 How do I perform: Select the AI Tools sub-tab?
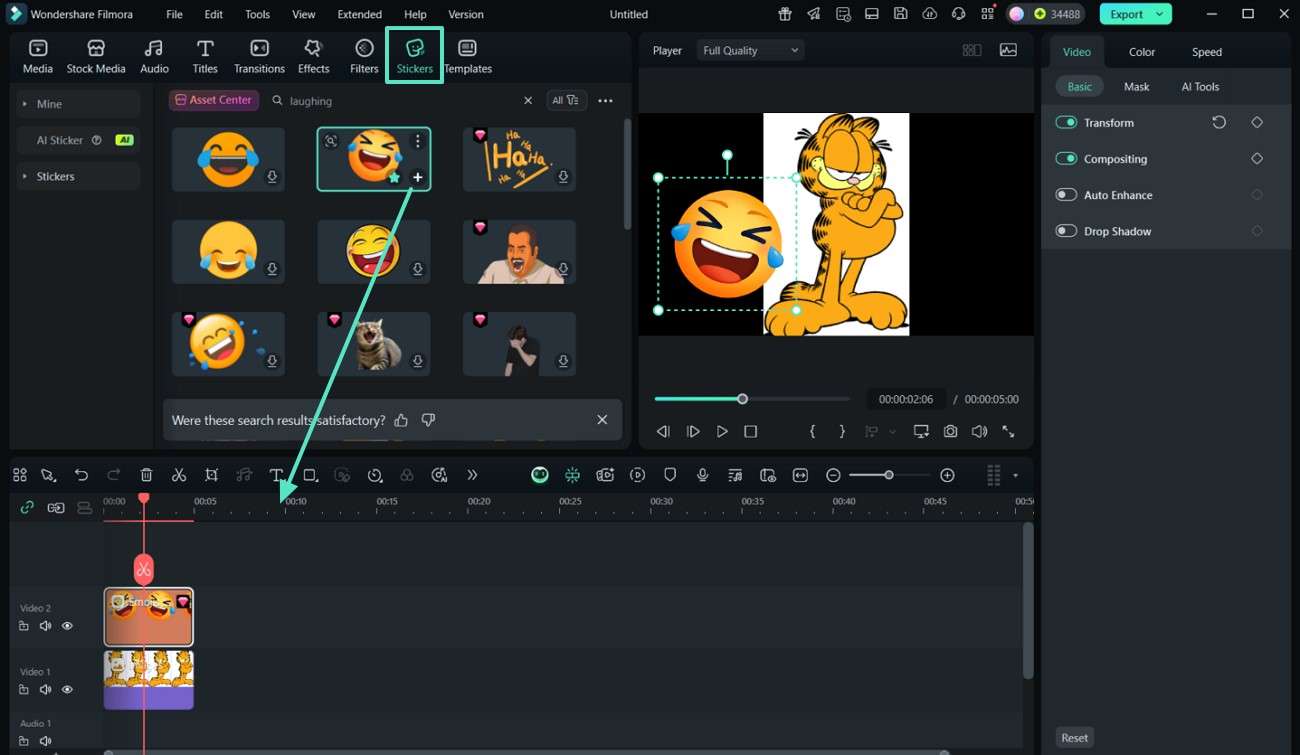tap(1200, 87)
